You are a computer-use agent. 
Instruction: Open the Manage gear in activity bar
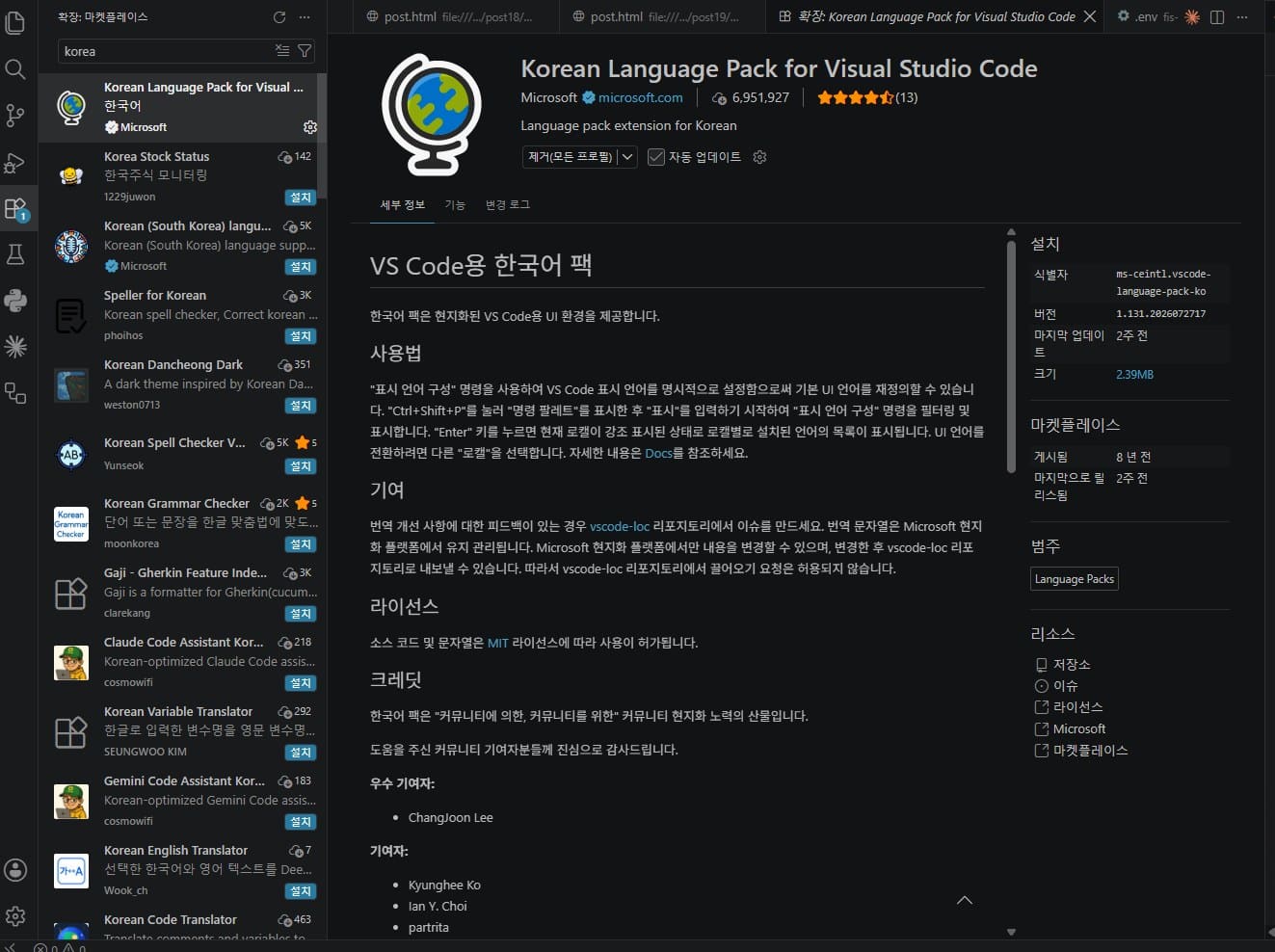tap(15, 916)
